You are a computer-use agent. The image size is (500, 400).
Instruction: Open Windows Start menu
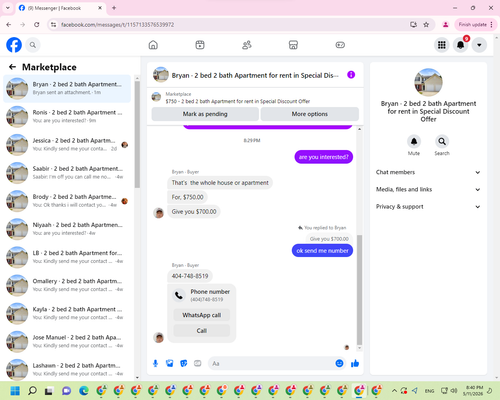click(x=15, y=390)
